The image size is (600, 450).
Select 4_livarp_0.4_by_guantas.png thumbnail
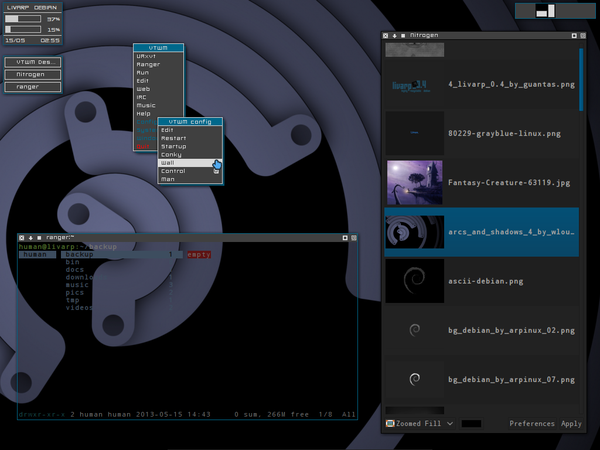[x=415, y=85]
